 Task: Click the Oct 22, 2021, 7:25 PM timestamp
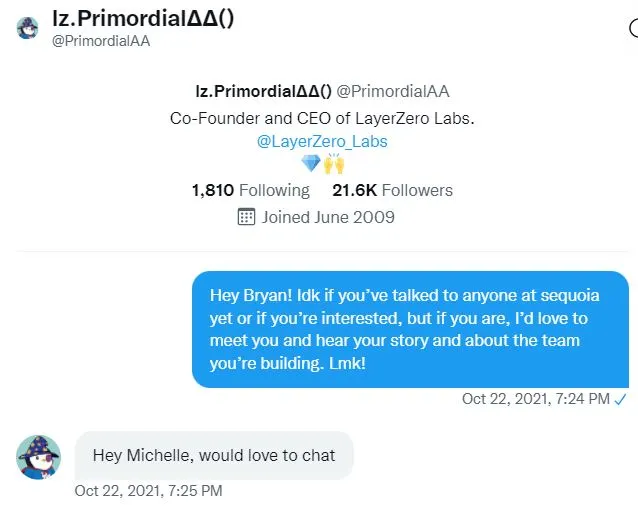coord(149,491)
